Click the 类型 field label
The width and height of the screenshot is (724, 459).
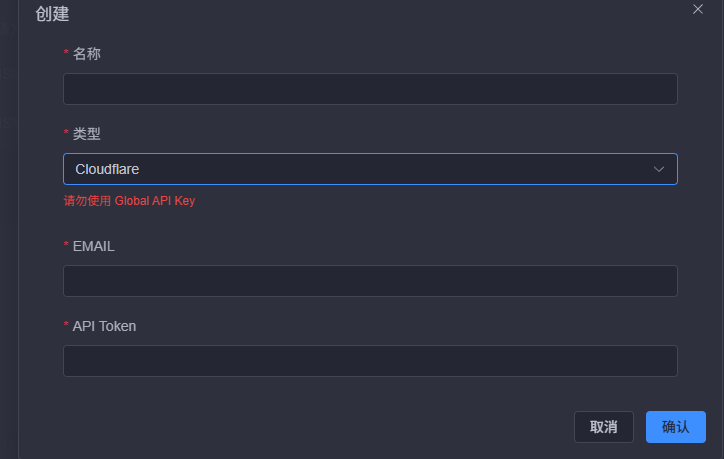(x=87, y=134)
